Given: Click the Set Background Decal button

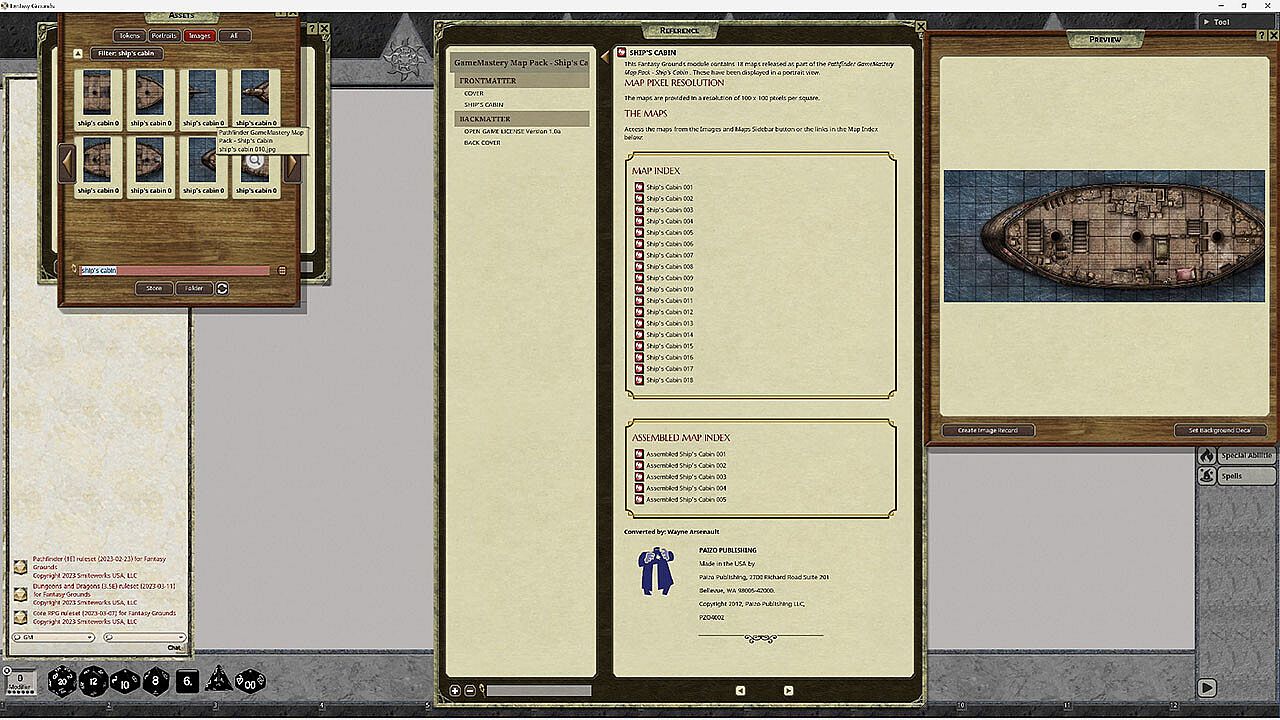Looking at the screenshot, I should [x=1220, y=431].
